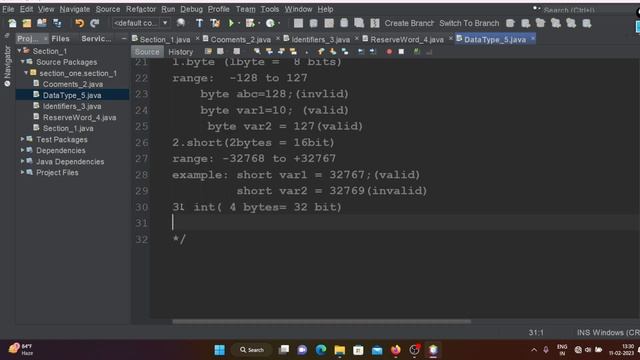Click the Profile Project icon

pos(270,23)
